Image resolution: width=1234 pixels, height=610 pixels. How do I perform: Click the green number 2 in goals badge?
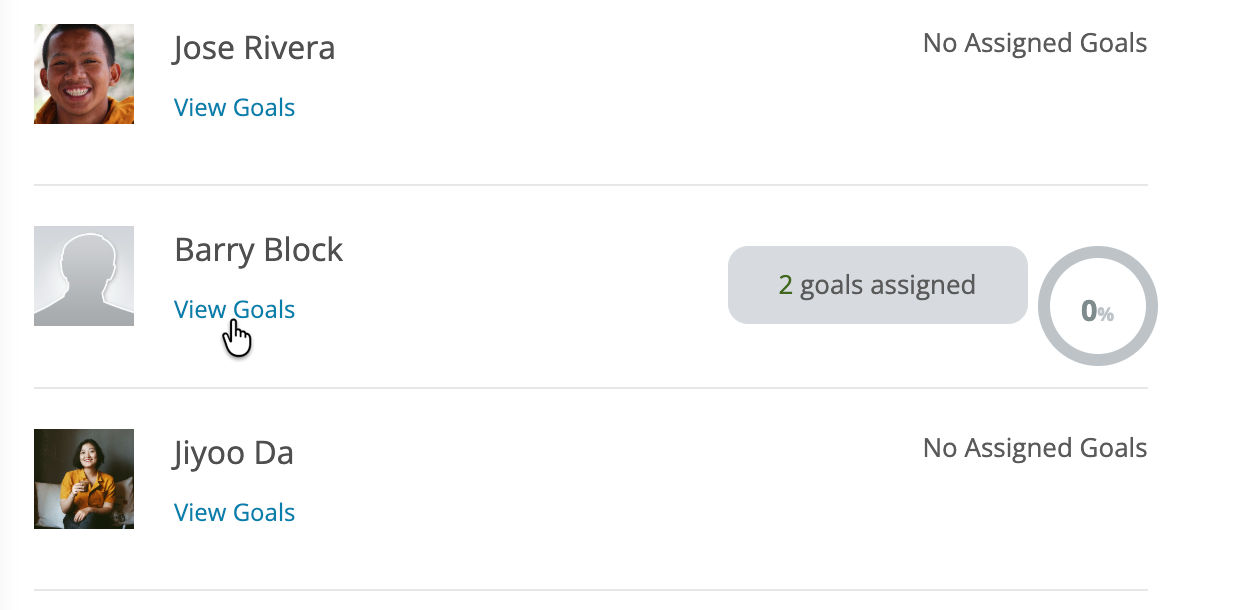tap(785, 285)
